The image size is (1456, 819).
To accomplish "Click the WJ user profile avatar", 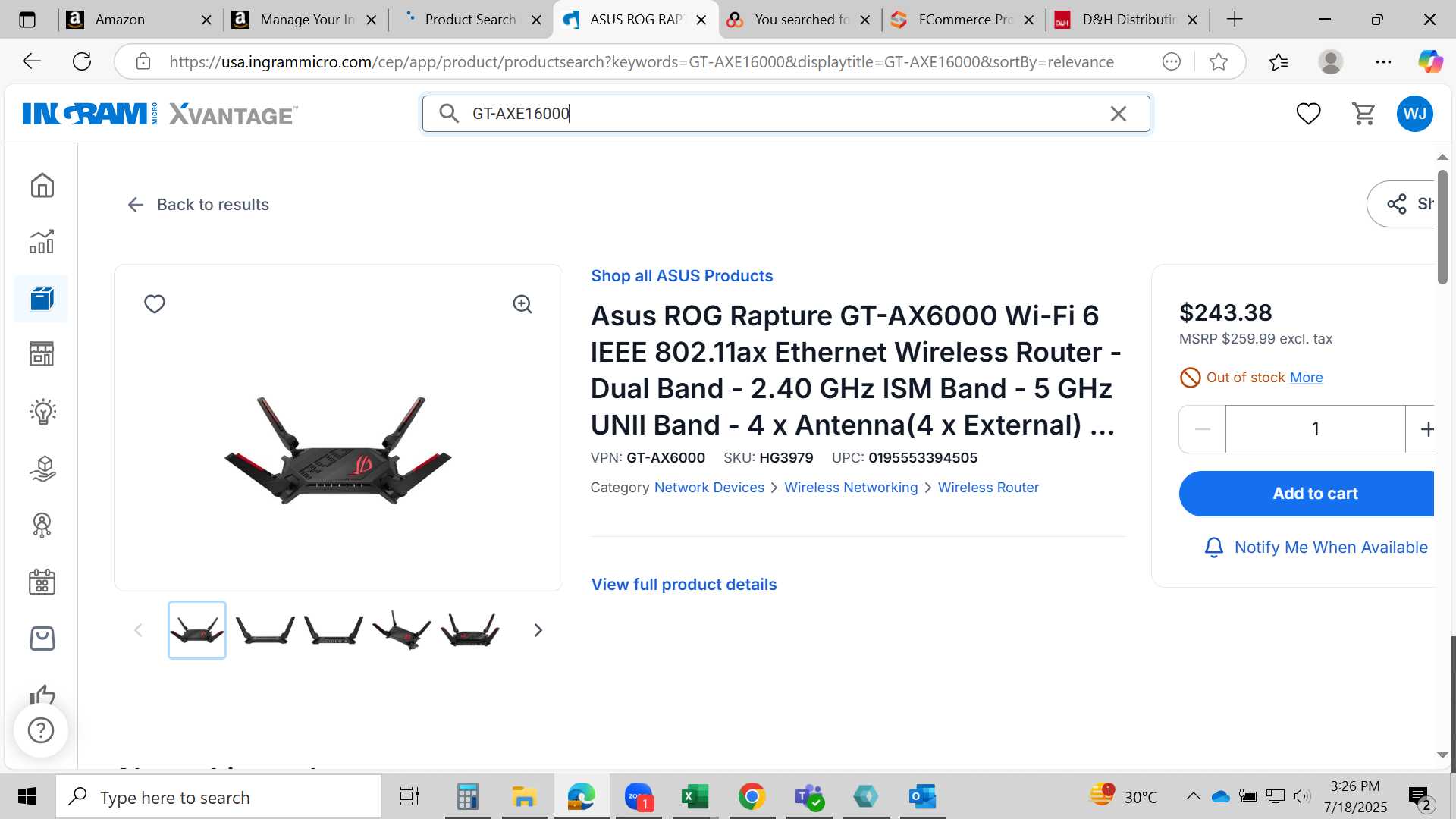I will pos(1414,114).
